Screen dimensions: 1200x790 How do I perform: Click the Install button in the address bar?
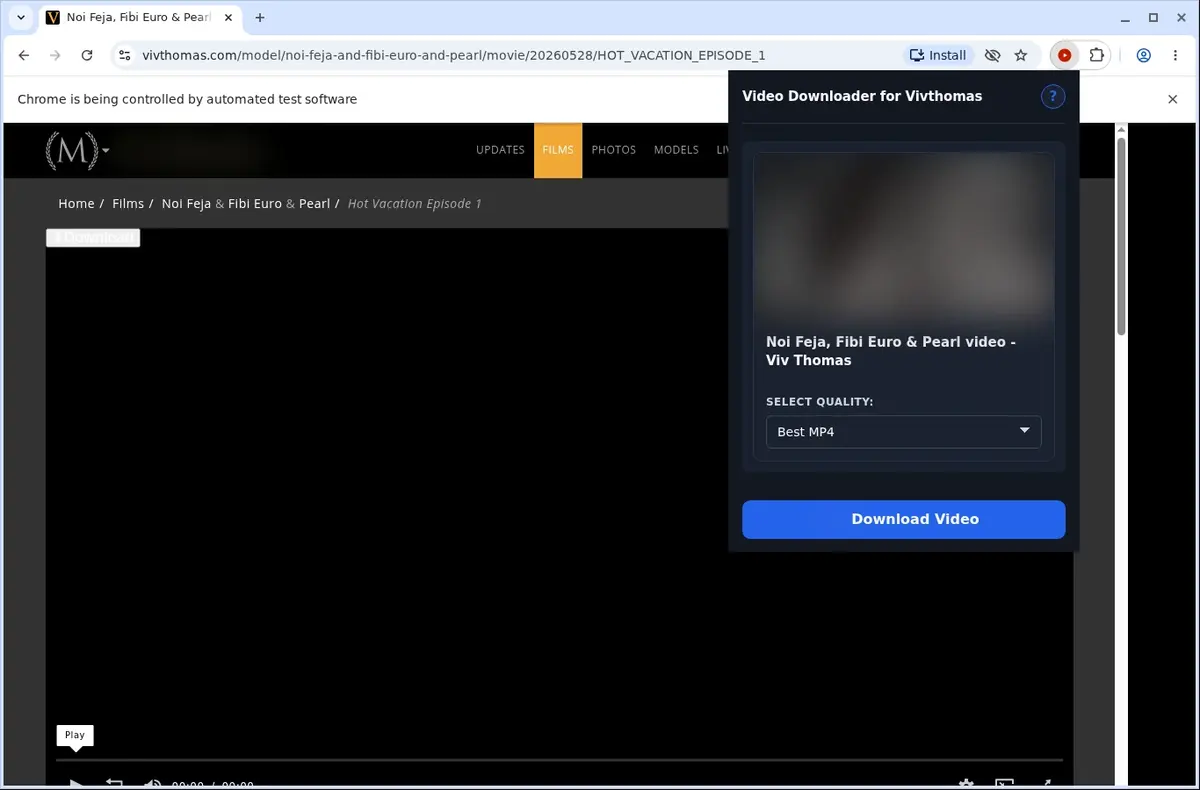click(938, 55)
